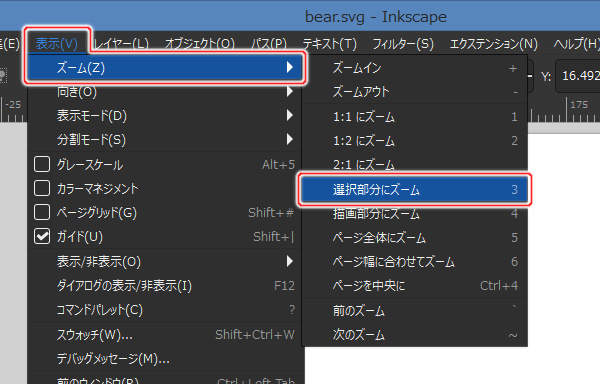Open the ヘルプ(H) menu
600x384 pixels.
tap(576, 44)
